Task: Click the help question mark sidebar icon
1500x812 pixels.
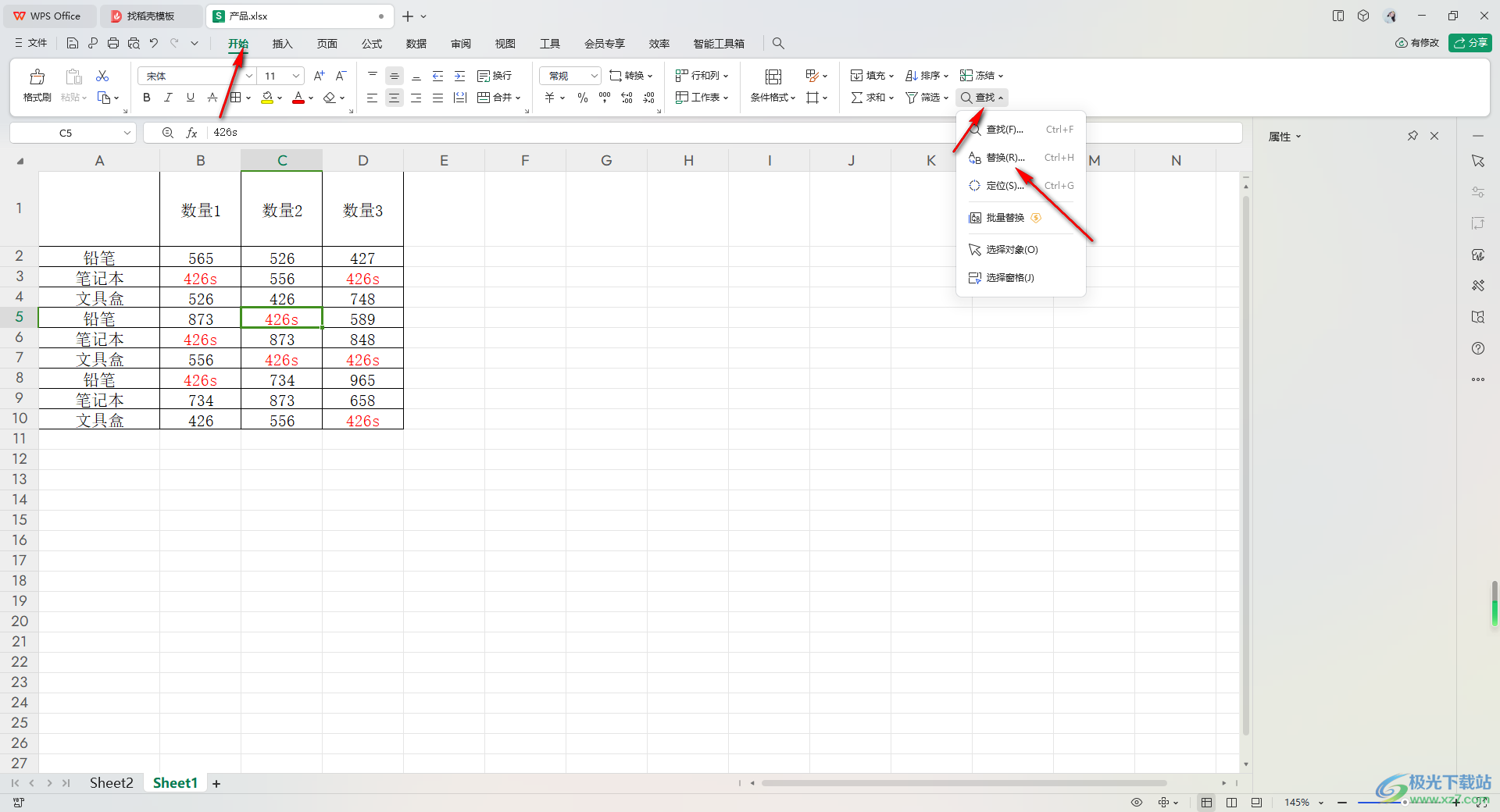Action: click(x=1478, y=348)
